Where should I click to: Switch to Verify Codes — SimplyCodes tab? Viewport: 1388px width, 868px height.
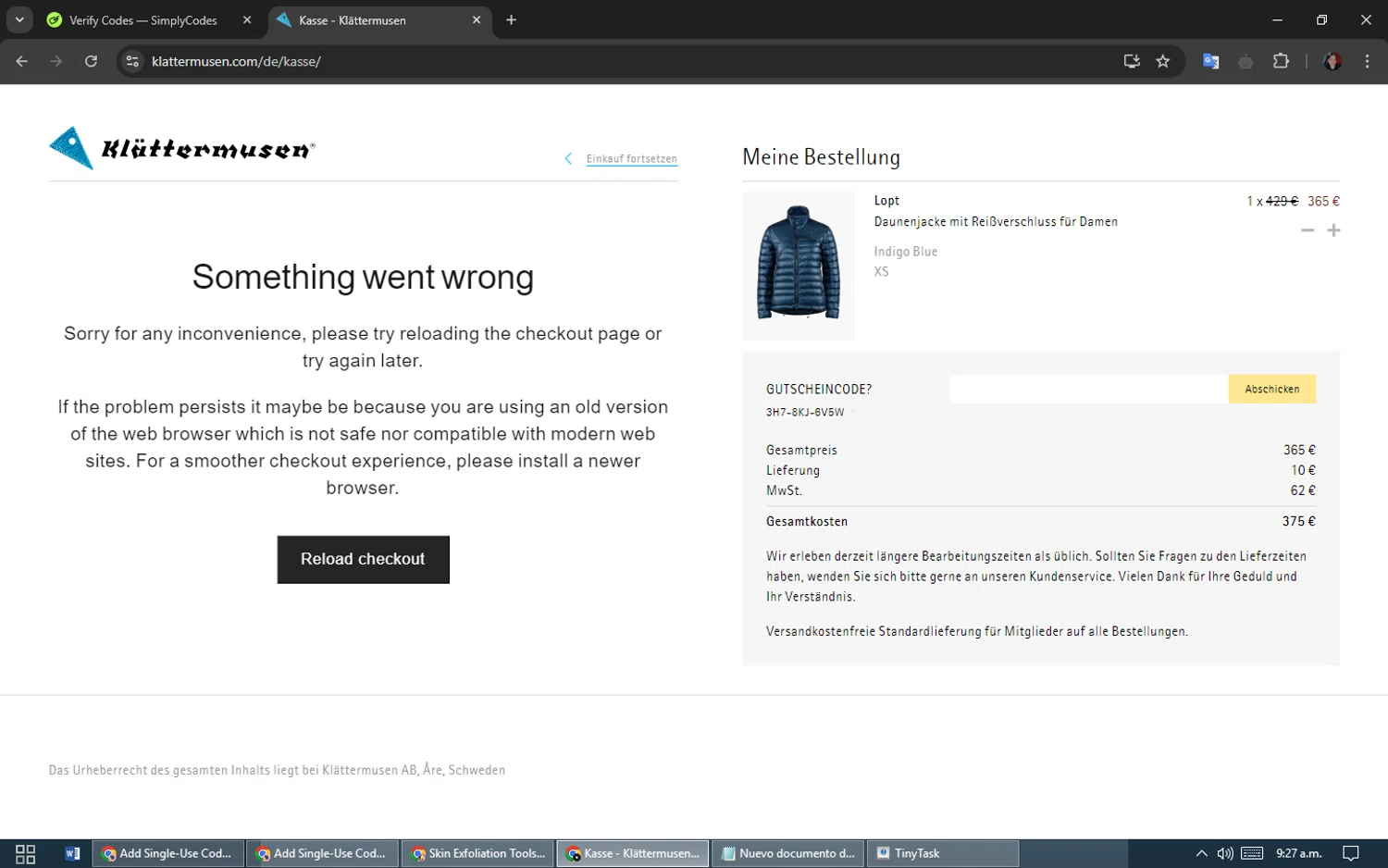click(143, 20)
